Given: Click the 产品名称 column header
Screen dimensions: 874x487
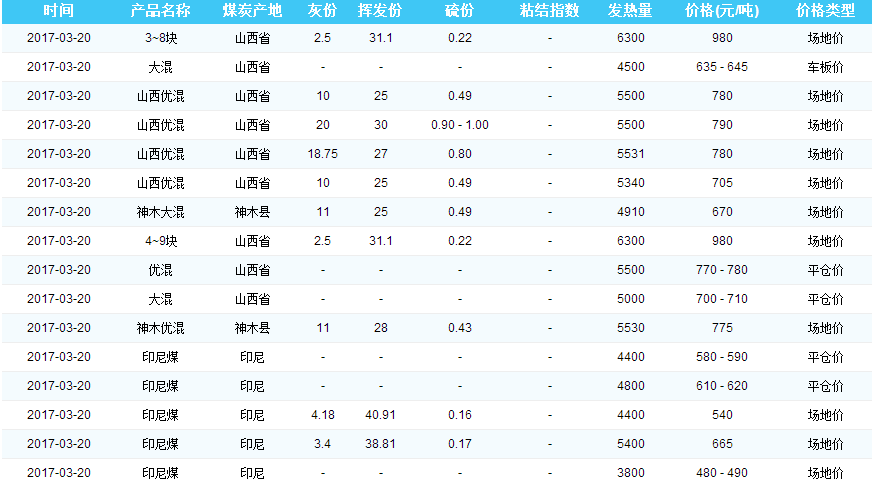Looking at the screenshot, I should 160,11.
